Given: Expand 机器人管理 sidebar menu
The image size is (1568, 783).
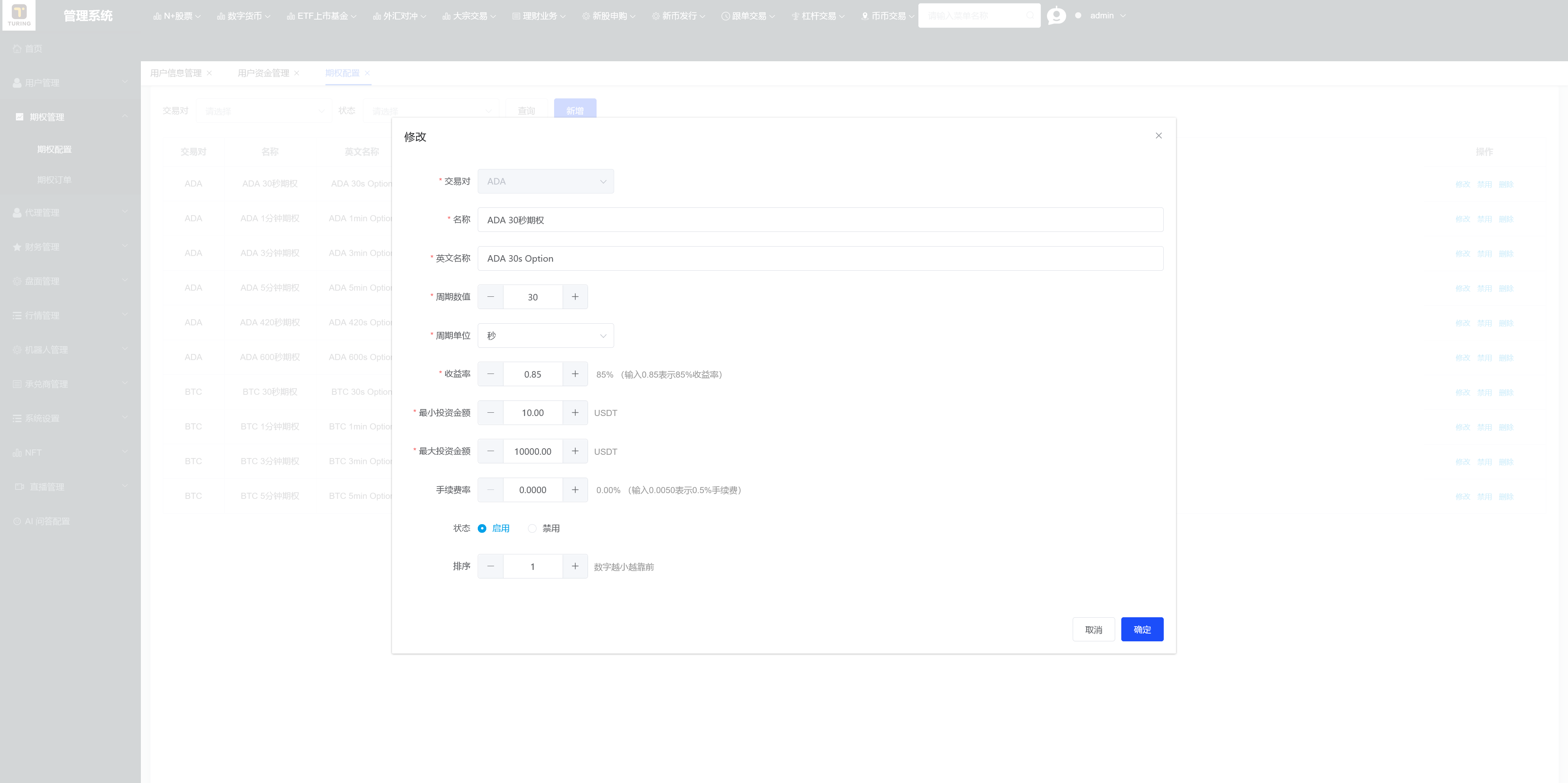Looking at the screenshot, I should pos(70,349).
